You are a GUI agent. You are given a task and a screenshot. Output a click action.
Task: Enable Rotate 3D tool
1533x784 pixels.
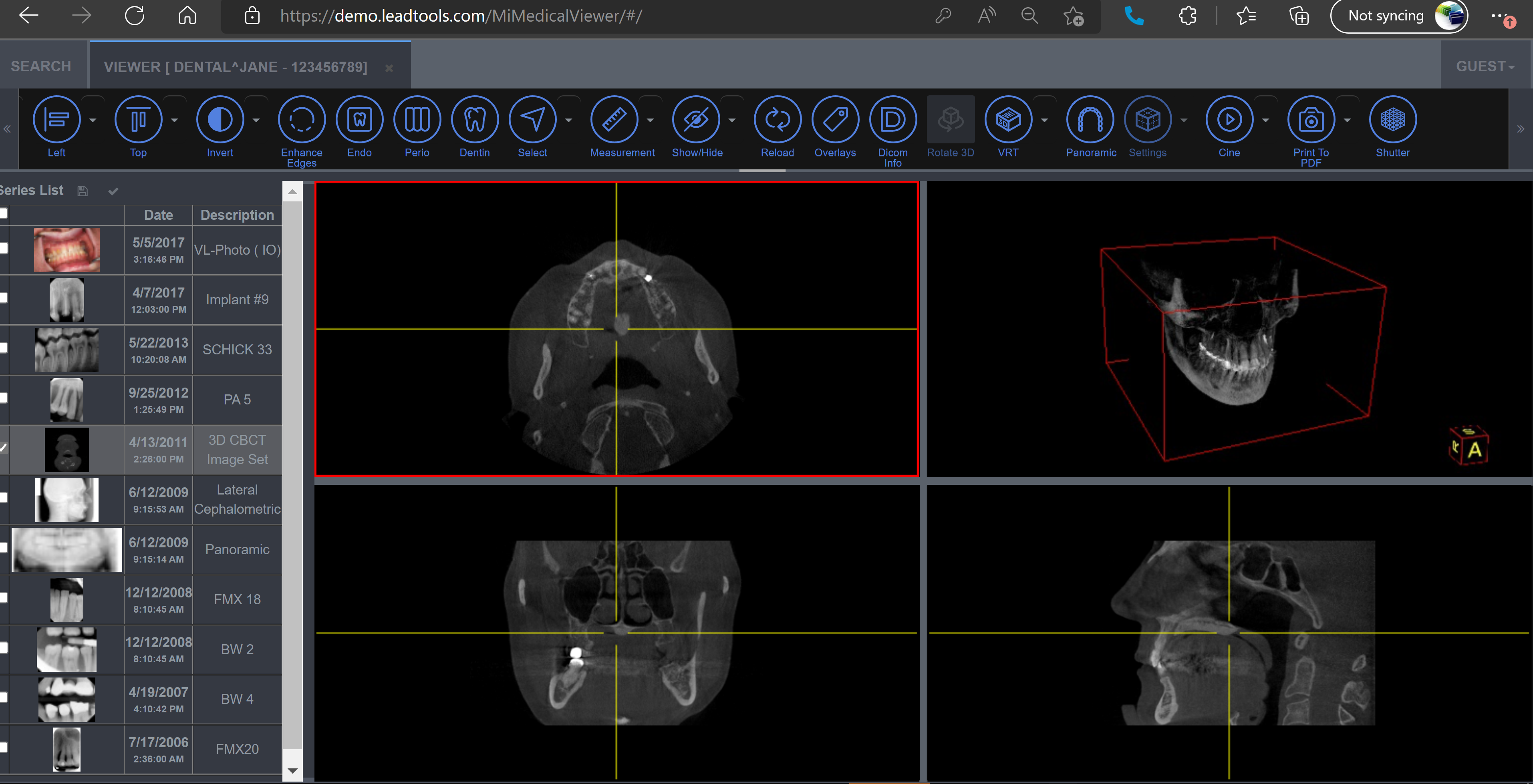coord(951,120)
